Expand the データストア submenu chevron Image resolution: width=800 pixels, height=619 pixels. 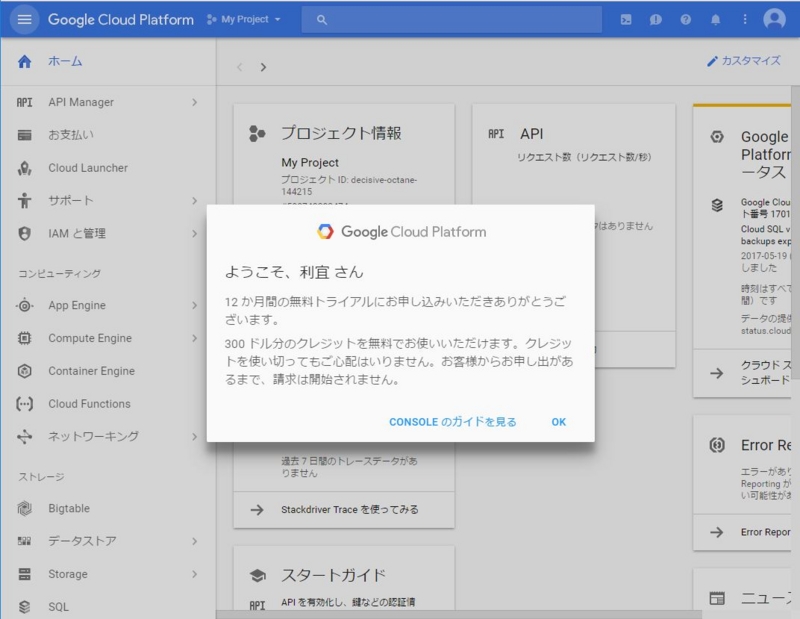coord(194,541)
